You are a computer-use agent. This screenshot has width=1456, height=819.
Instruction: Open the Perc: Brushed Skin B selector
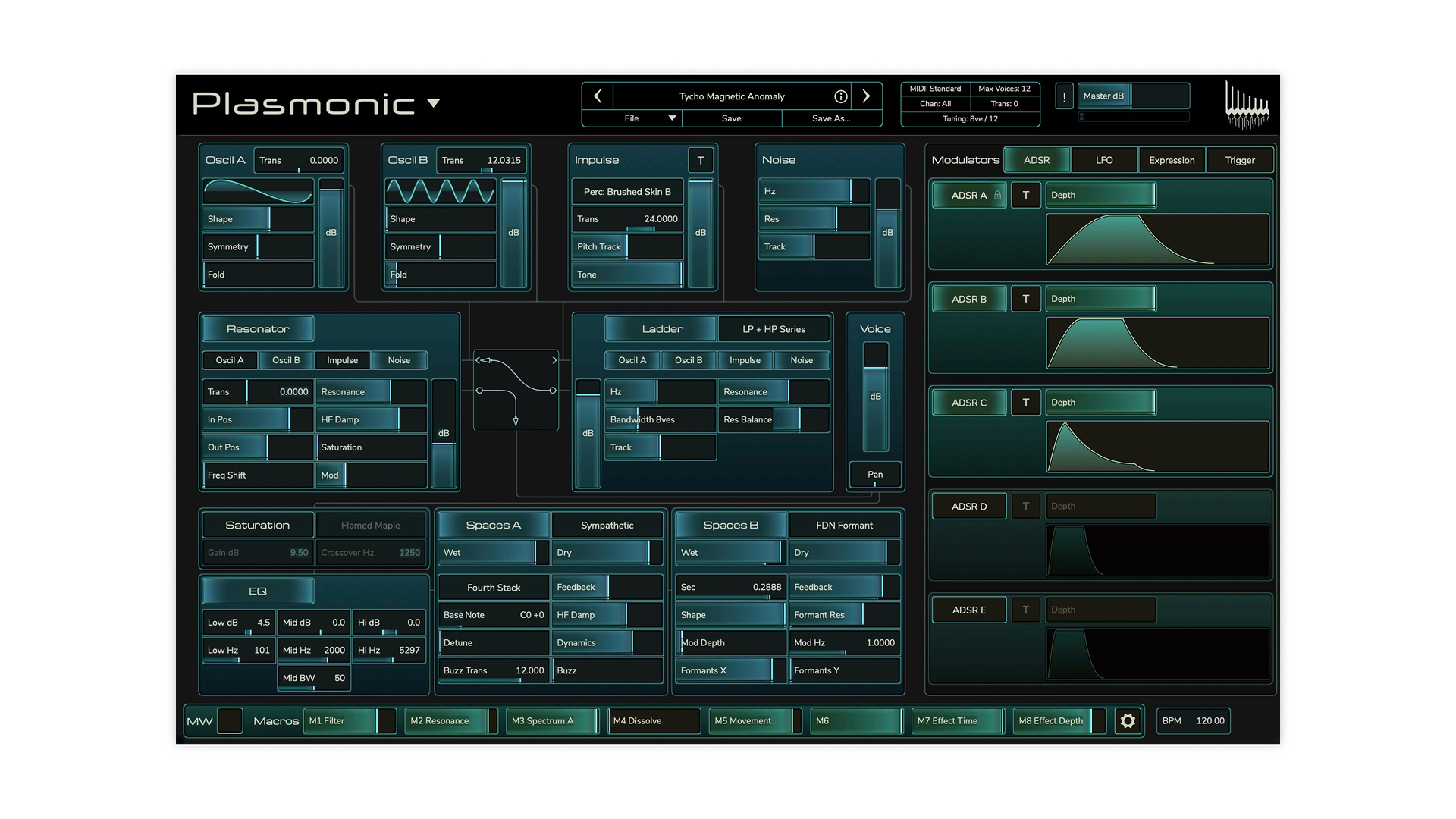[x=627, y=192]
